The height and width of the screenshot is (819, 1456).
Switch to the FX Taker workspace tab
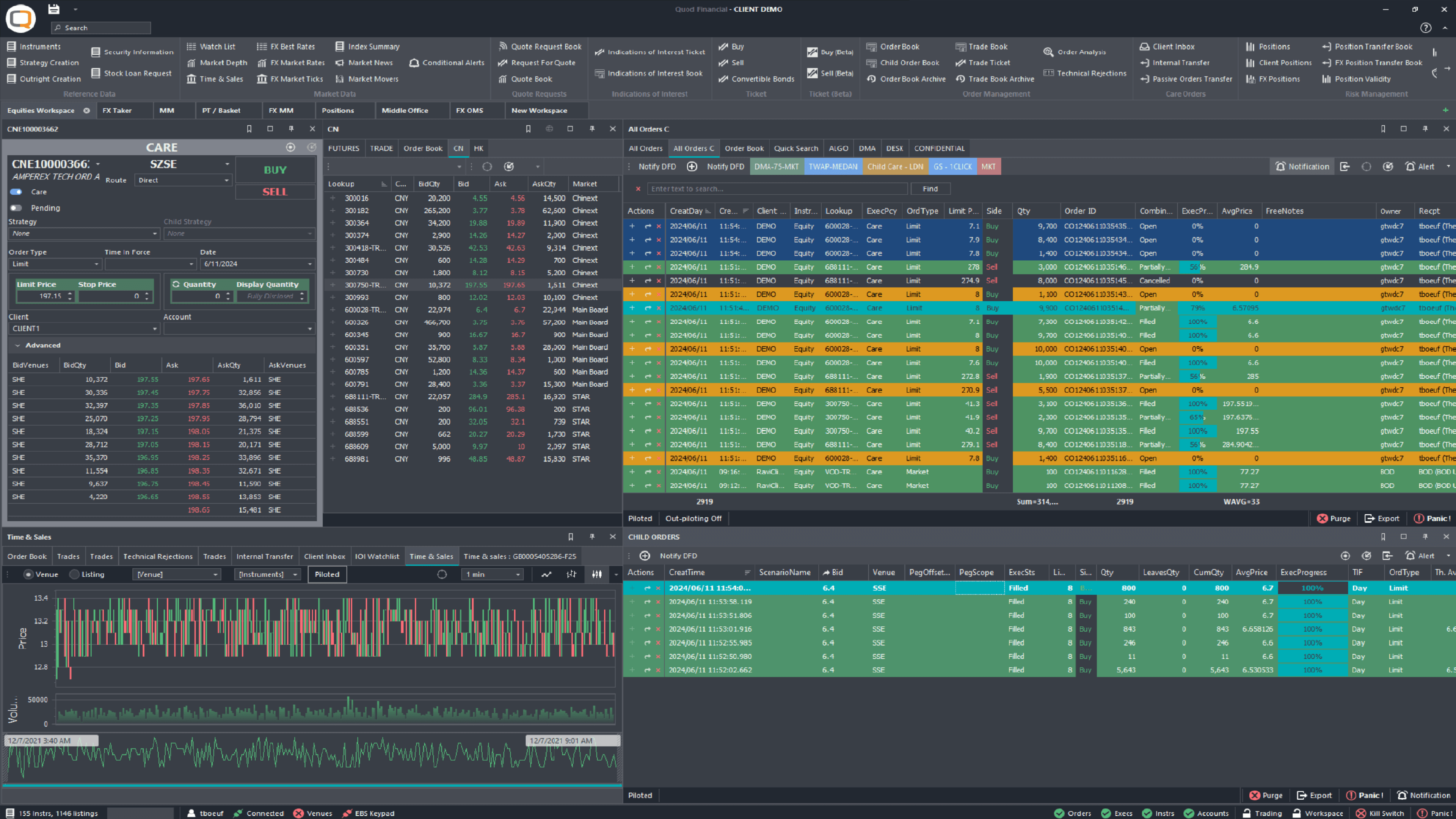(x=117, y=111)
